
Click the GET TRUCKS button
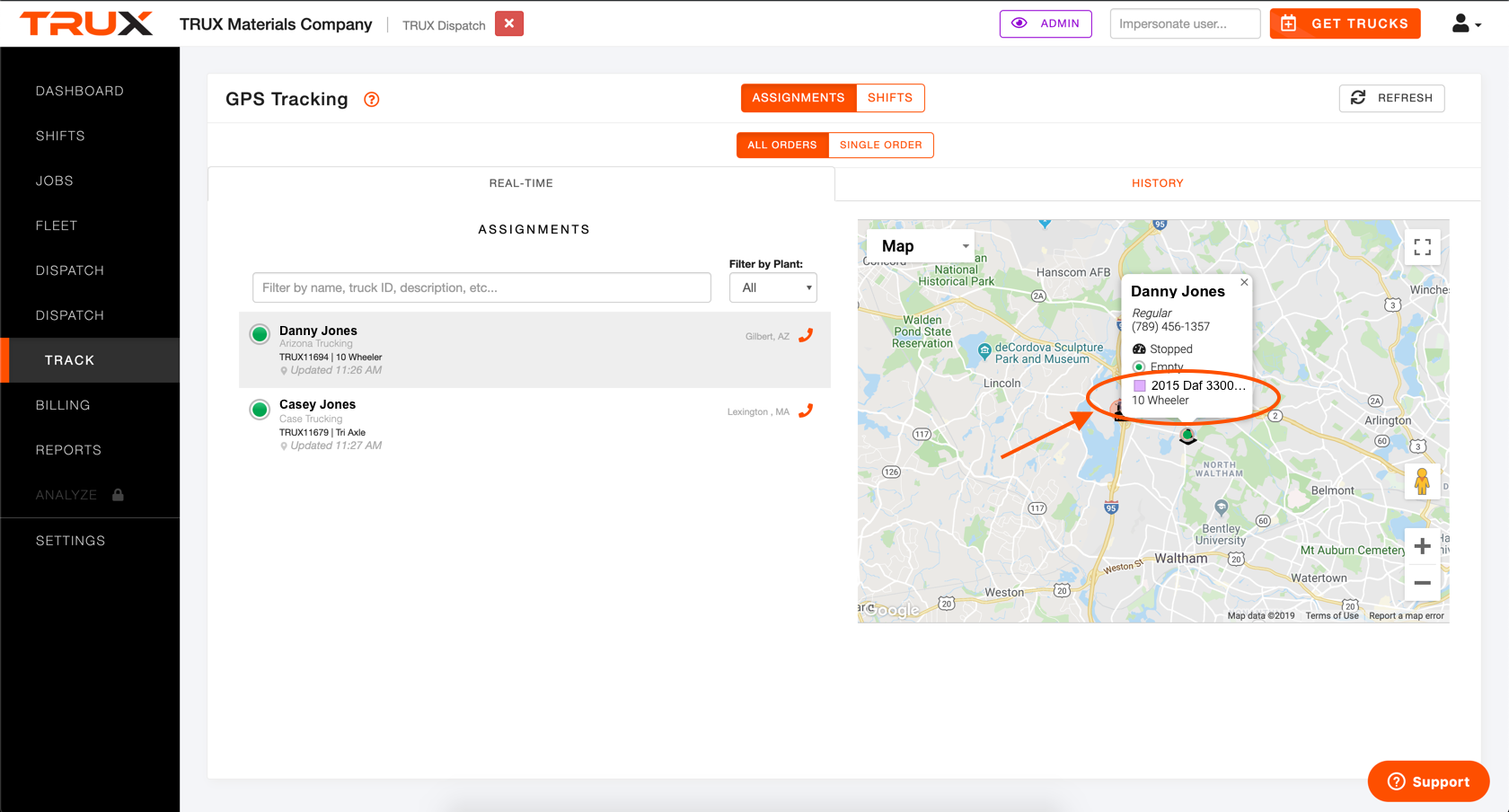point(1345,23)
